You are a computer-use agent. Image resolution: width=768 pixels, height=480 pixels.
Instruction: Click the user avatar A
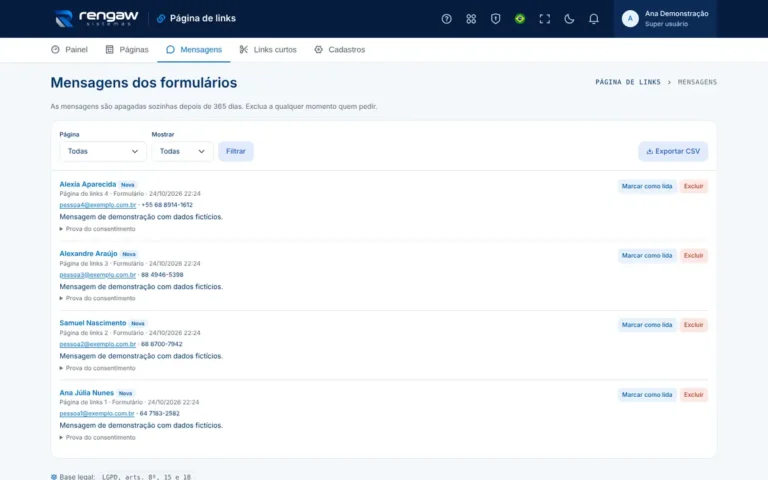[630, 19]
